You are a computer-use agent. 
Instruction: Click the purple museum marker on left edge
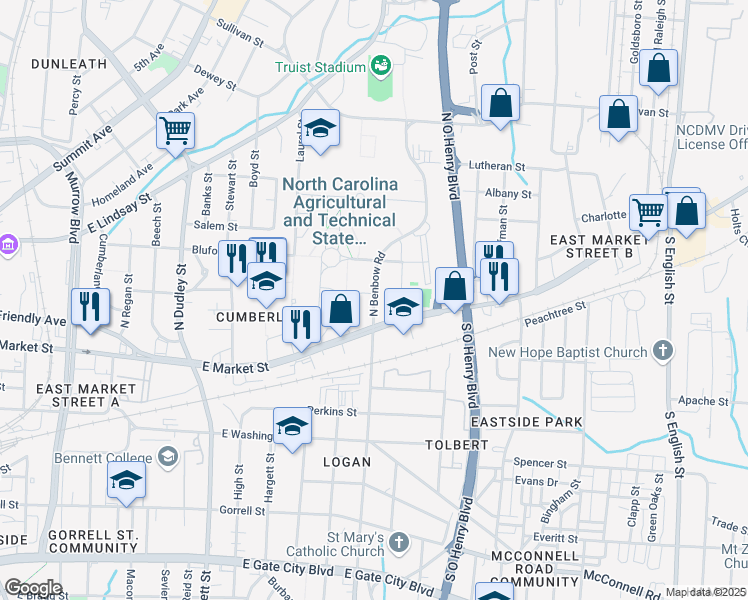coord(8,246)
